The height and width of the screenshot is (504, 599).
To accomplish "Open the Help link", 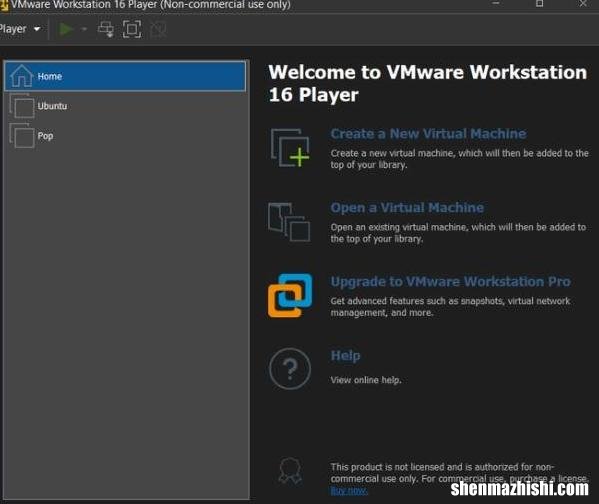I will pyautogui.click(x=345, y=356).
